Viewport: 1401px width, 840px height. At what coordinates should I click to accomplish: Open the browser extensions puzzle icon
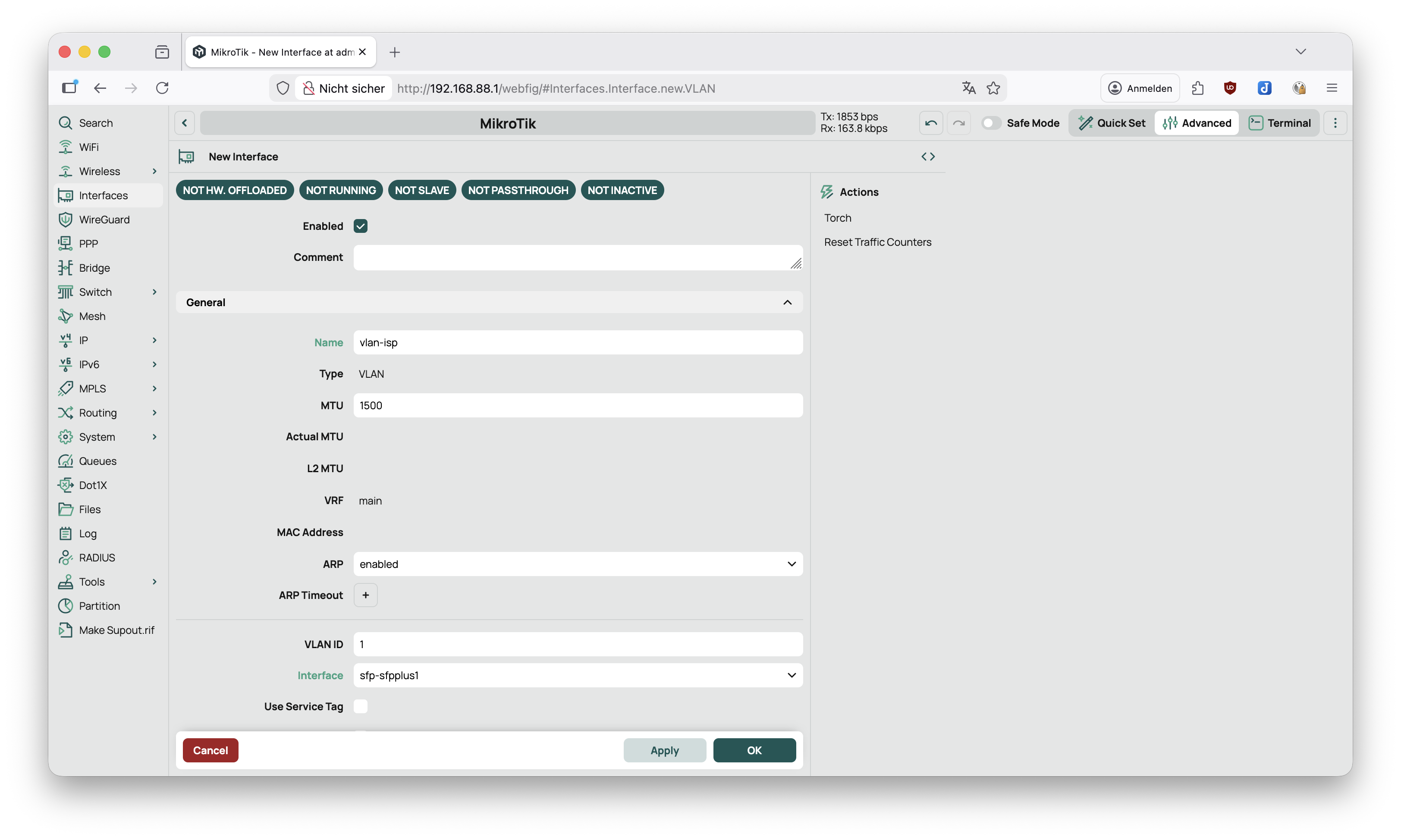point(1197,88)
